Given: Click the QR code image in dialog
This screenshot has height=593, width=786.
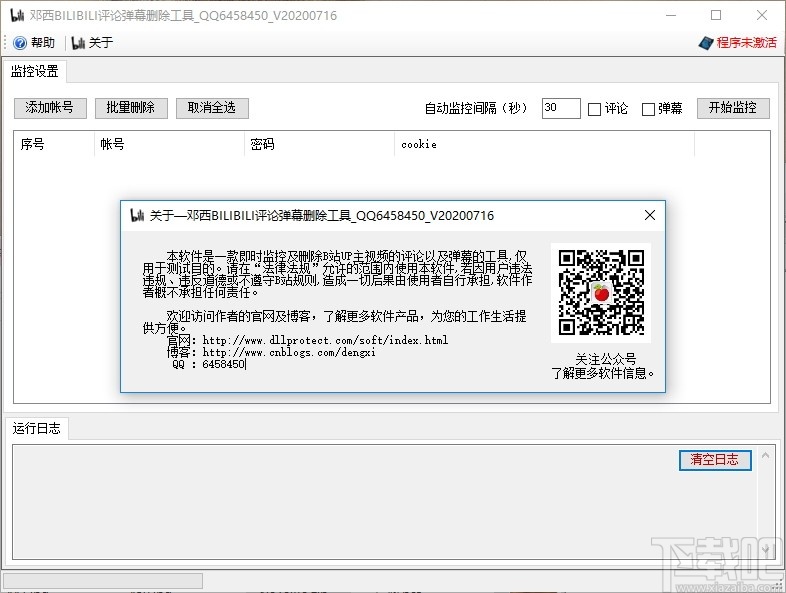Looking at the screenshot, I should coord(601,293).
